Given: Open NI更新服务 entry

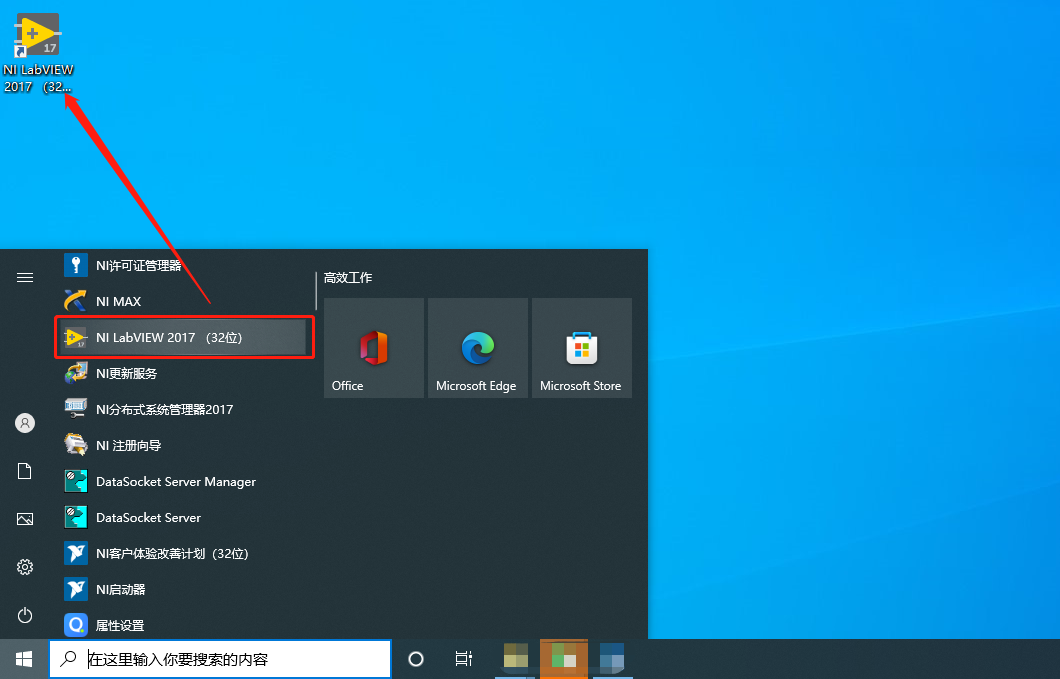Looking at the screenshot, I should 183,373.
